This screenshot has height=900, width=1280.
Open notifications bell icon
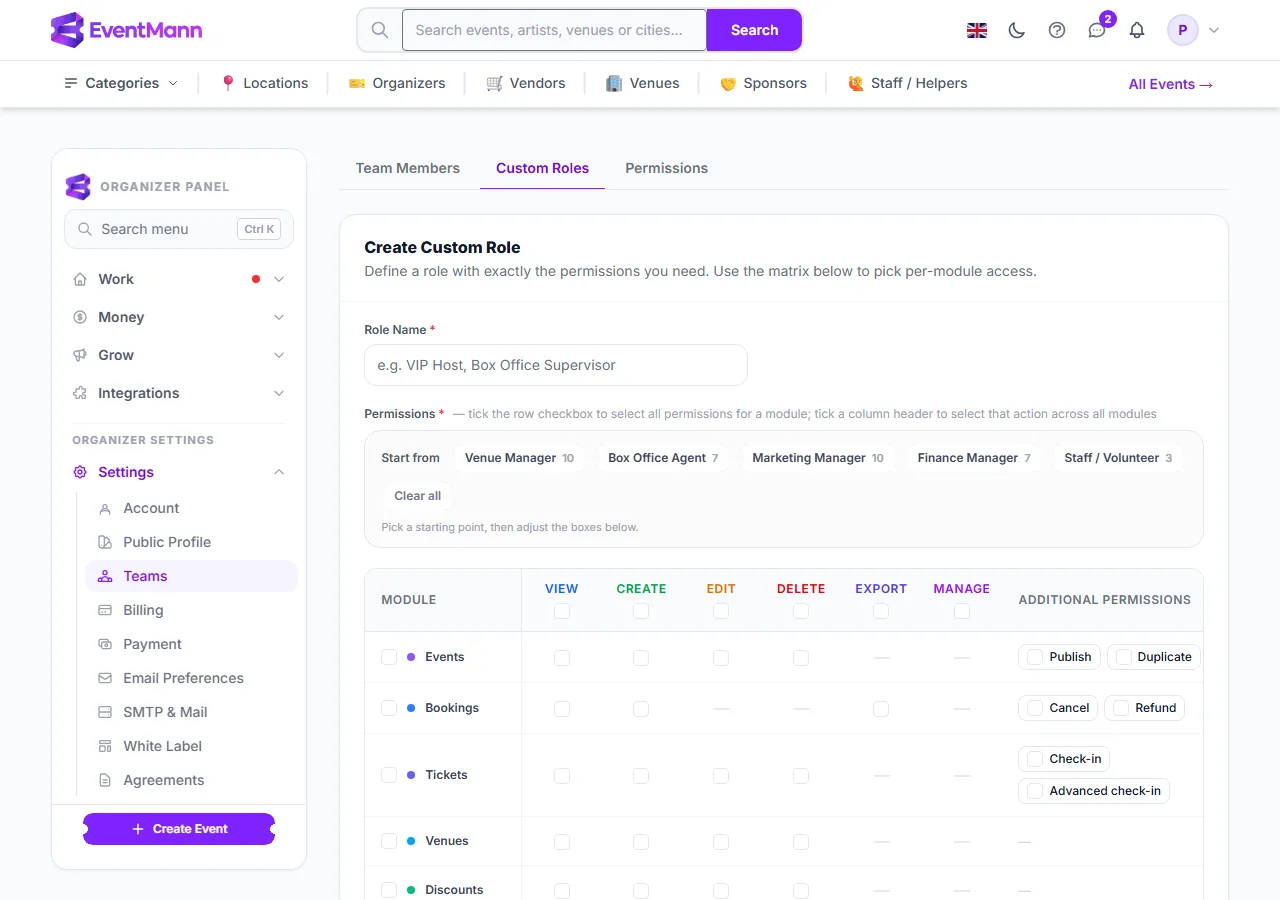click(x=1137, y=30)
